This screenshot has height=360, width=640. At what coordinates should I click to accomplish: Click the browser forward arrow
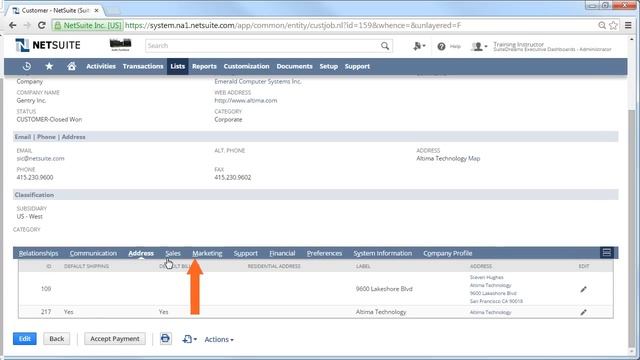tap(27, 25)
